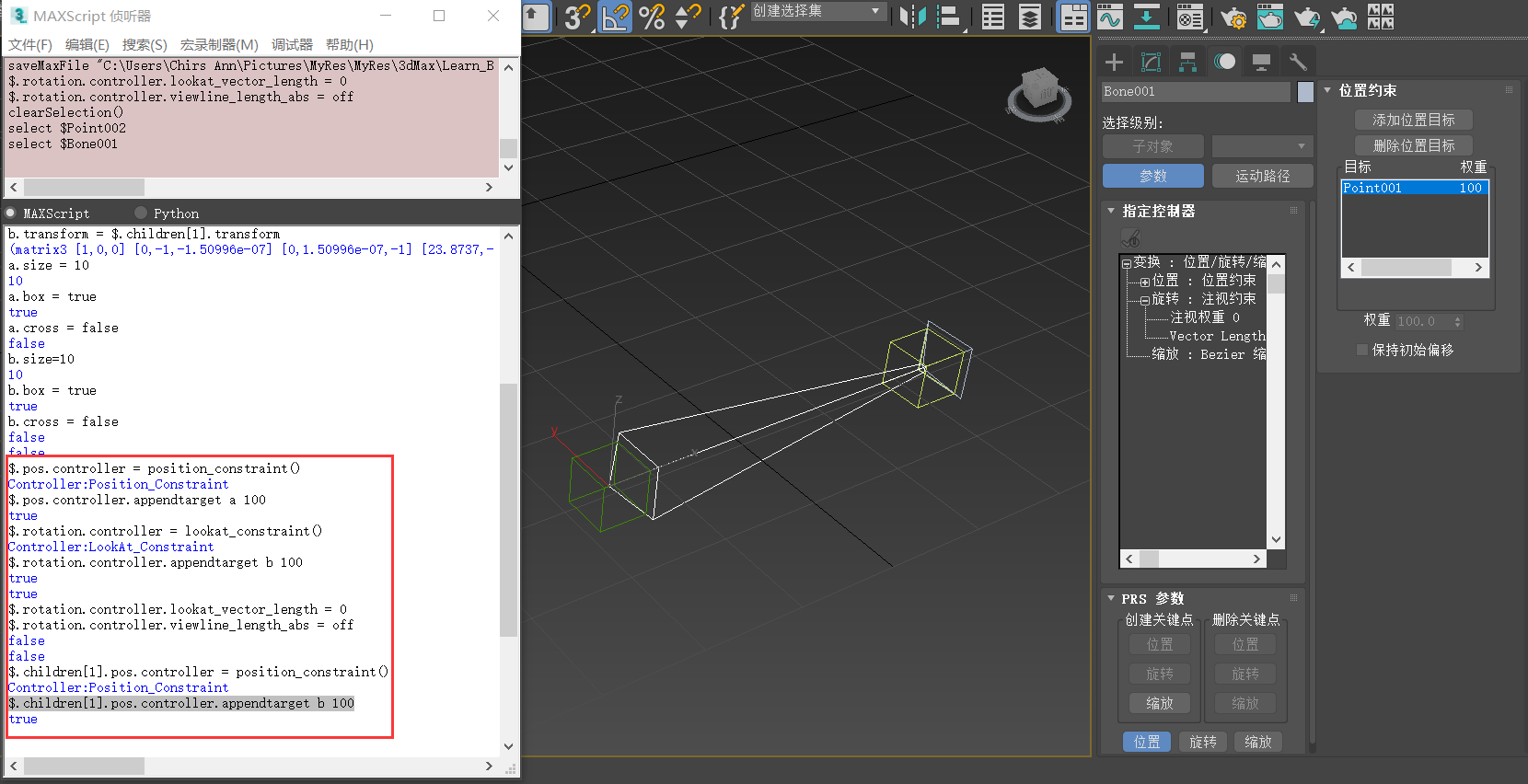Toggle the Angle Snap tool

[x=615, y=17]
